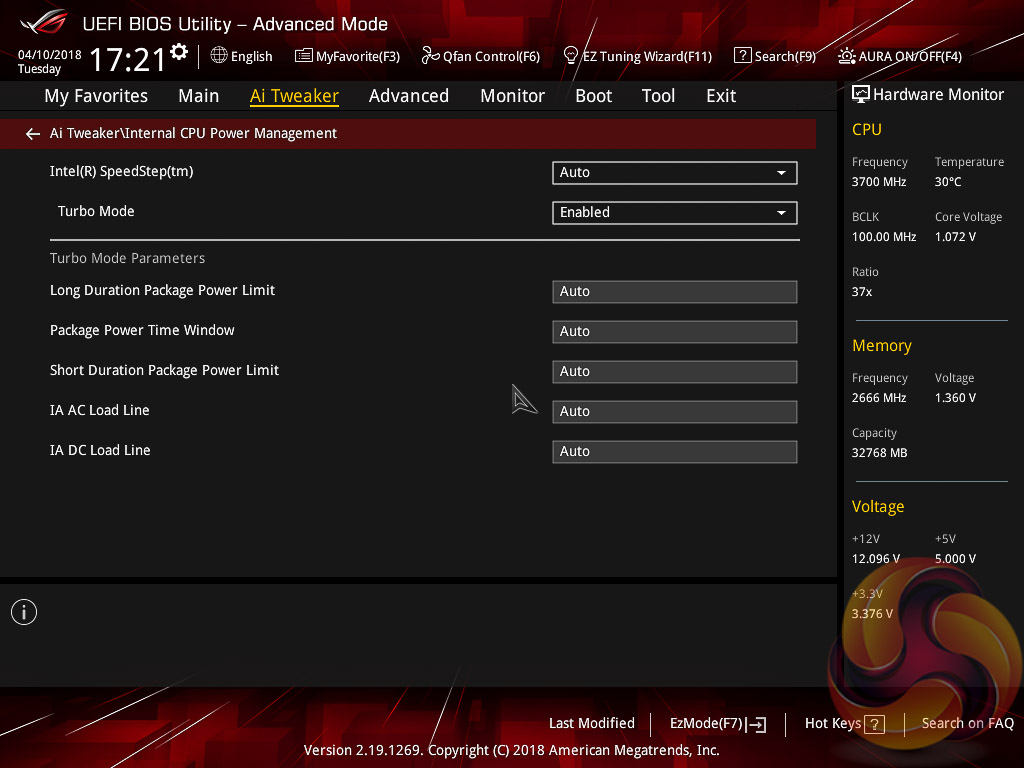Click the 30°C temperature value
This screenshot has width=1024, height=768.
(948, 182)
